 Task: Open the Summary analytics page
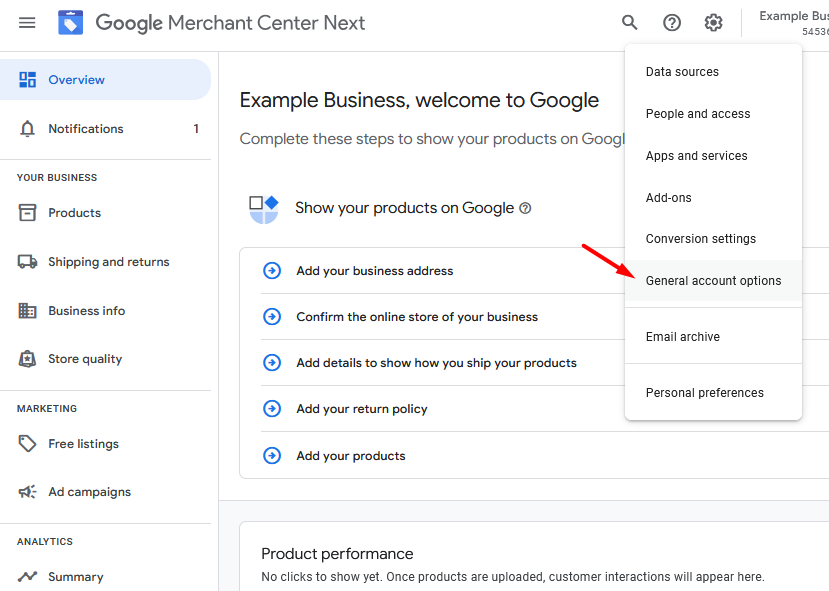click(105, 576)
